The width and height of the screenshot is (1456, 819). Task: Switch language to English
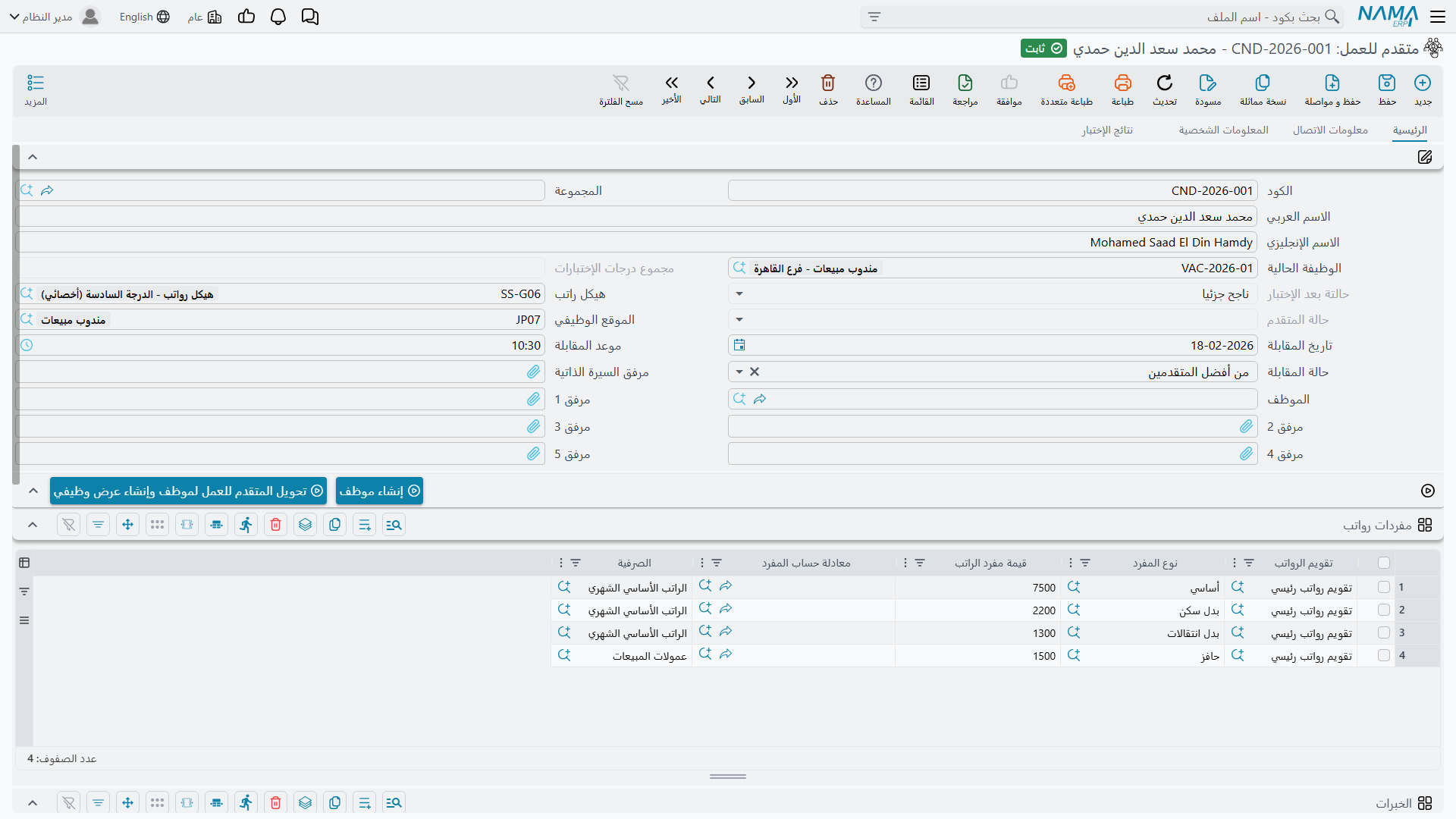coord(144,17)
